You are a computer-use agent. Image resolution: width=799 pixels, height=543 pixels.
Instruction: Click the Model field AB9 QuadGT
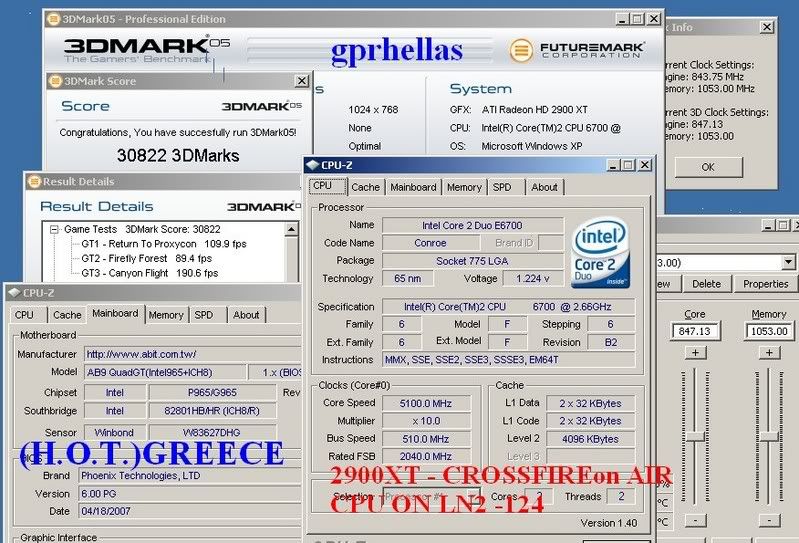click(165, 372)
